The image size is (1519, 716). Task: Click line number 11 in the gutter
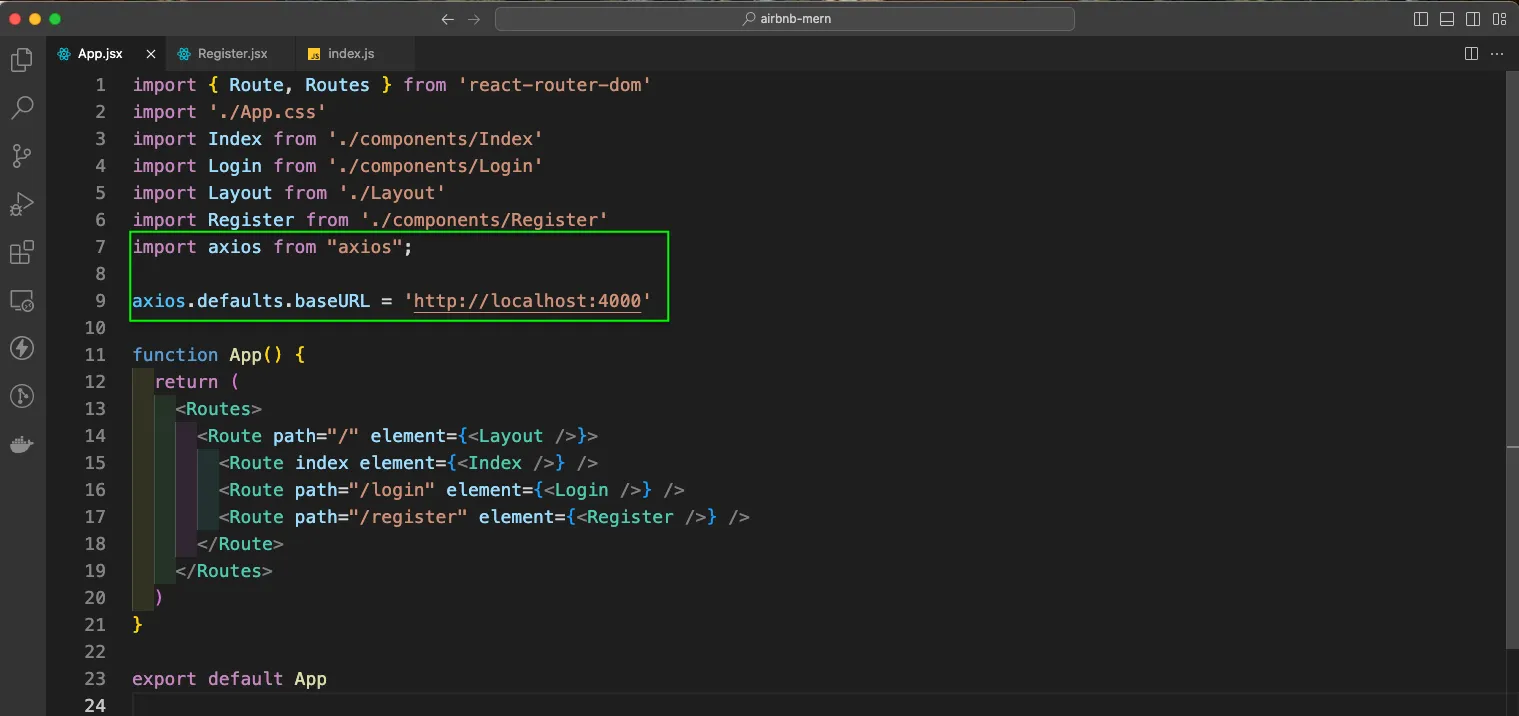click(95, 355)
